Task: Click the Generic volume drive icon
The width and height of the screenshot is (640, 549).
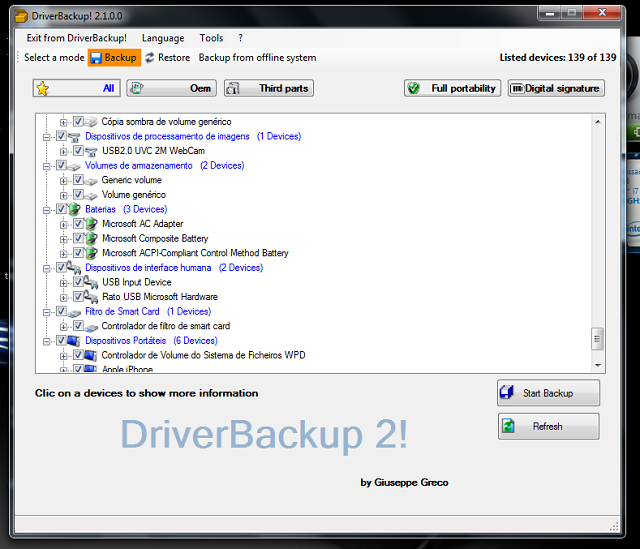Action: pyautogui.click(x=91, y=181)
